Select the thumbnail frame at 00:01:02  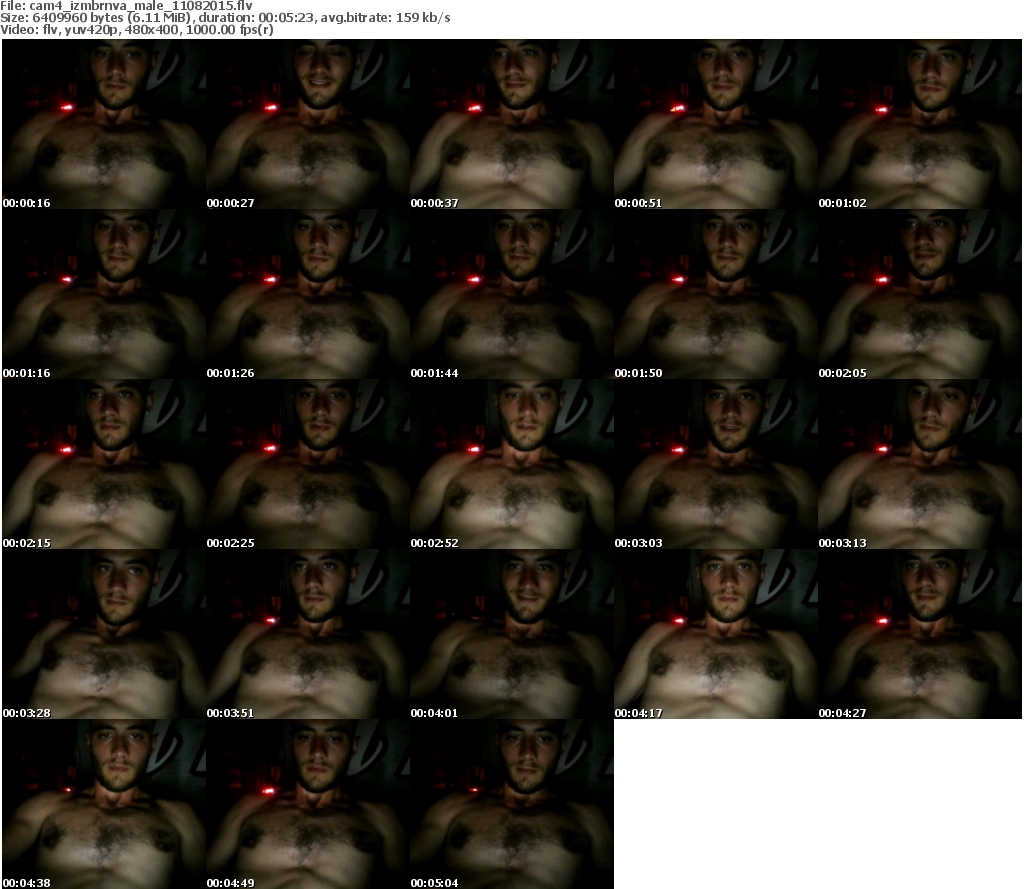(x=920, y=124)
